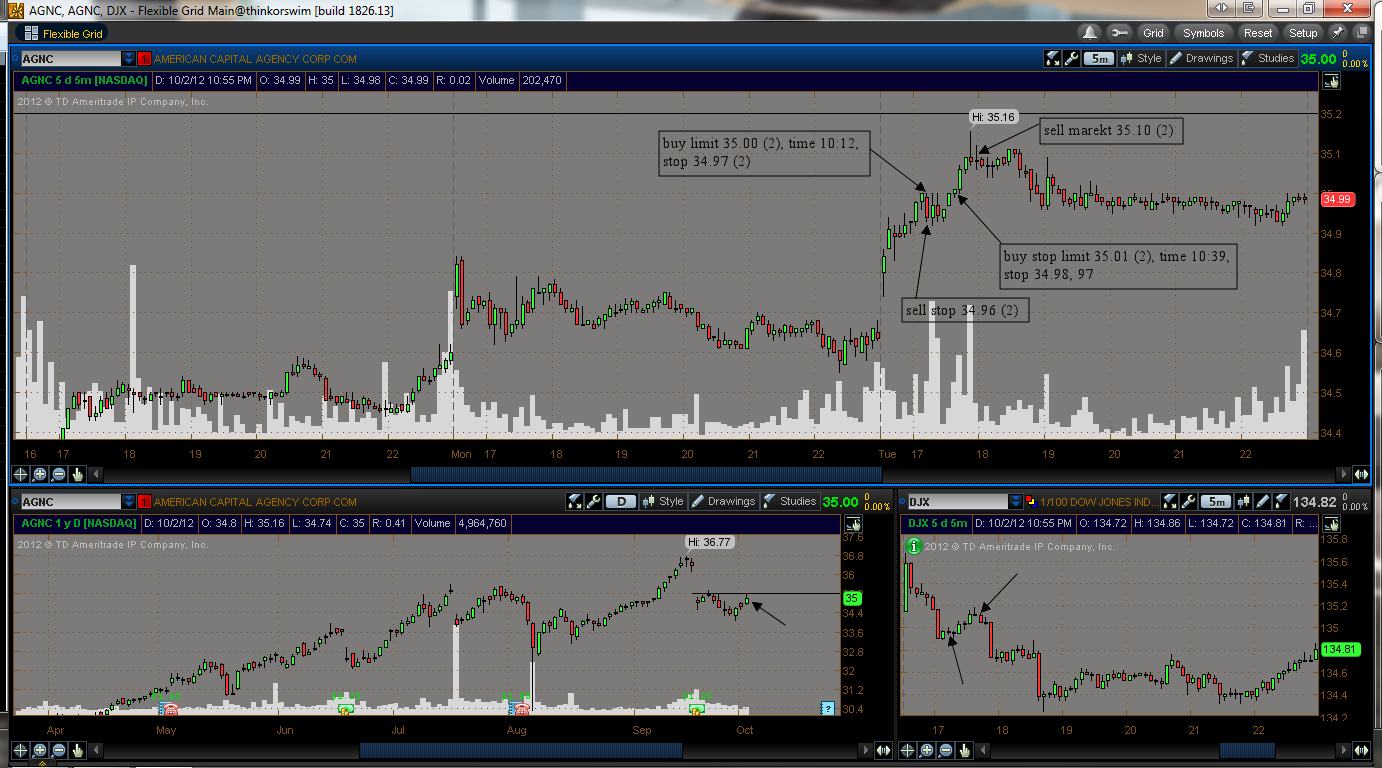Click the flask share icon on top chart
1382x768 pixels.
(x=1052, y=59)
